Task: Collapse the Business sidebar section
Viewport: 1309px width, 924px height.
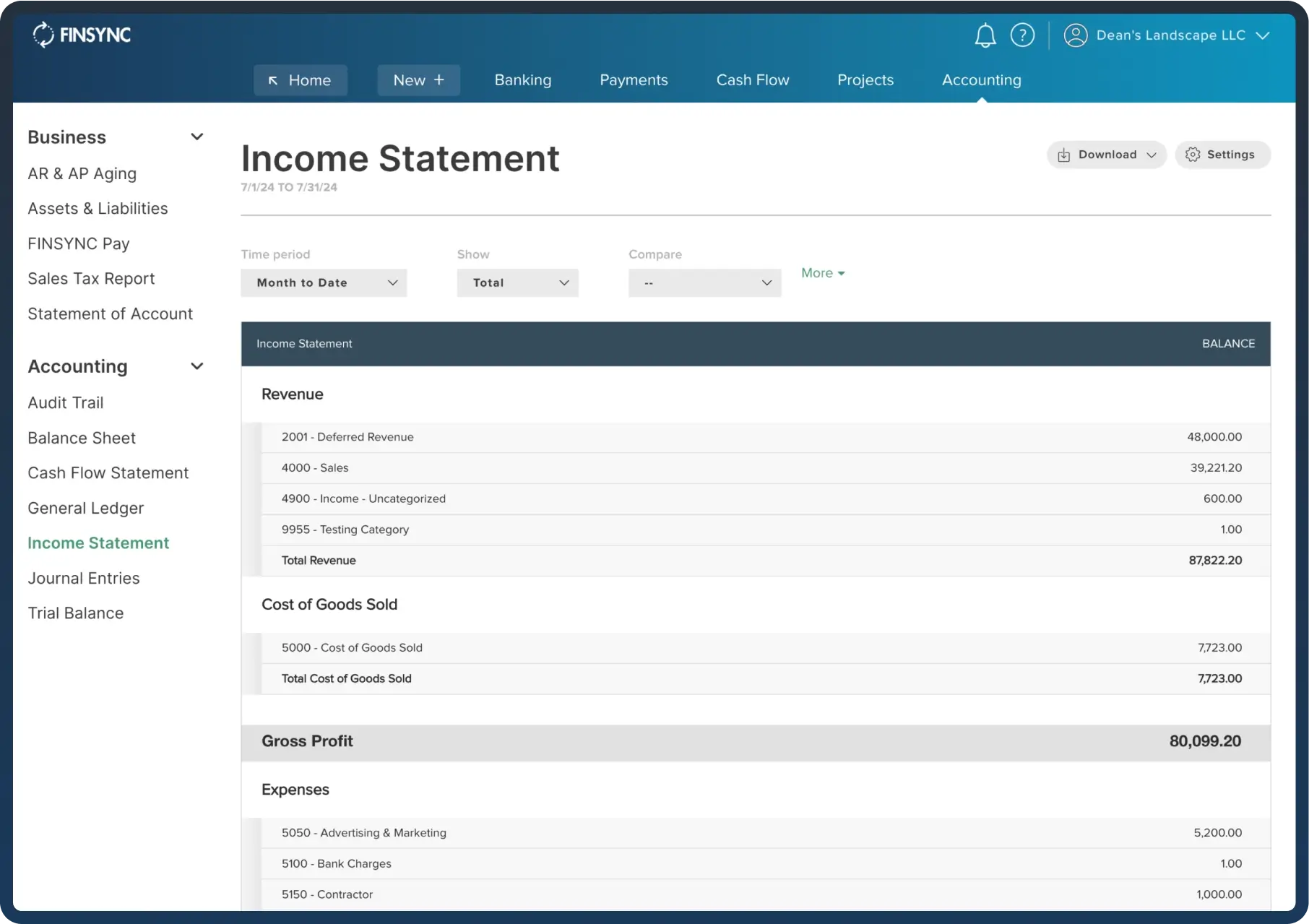Action: pos(196,137)
